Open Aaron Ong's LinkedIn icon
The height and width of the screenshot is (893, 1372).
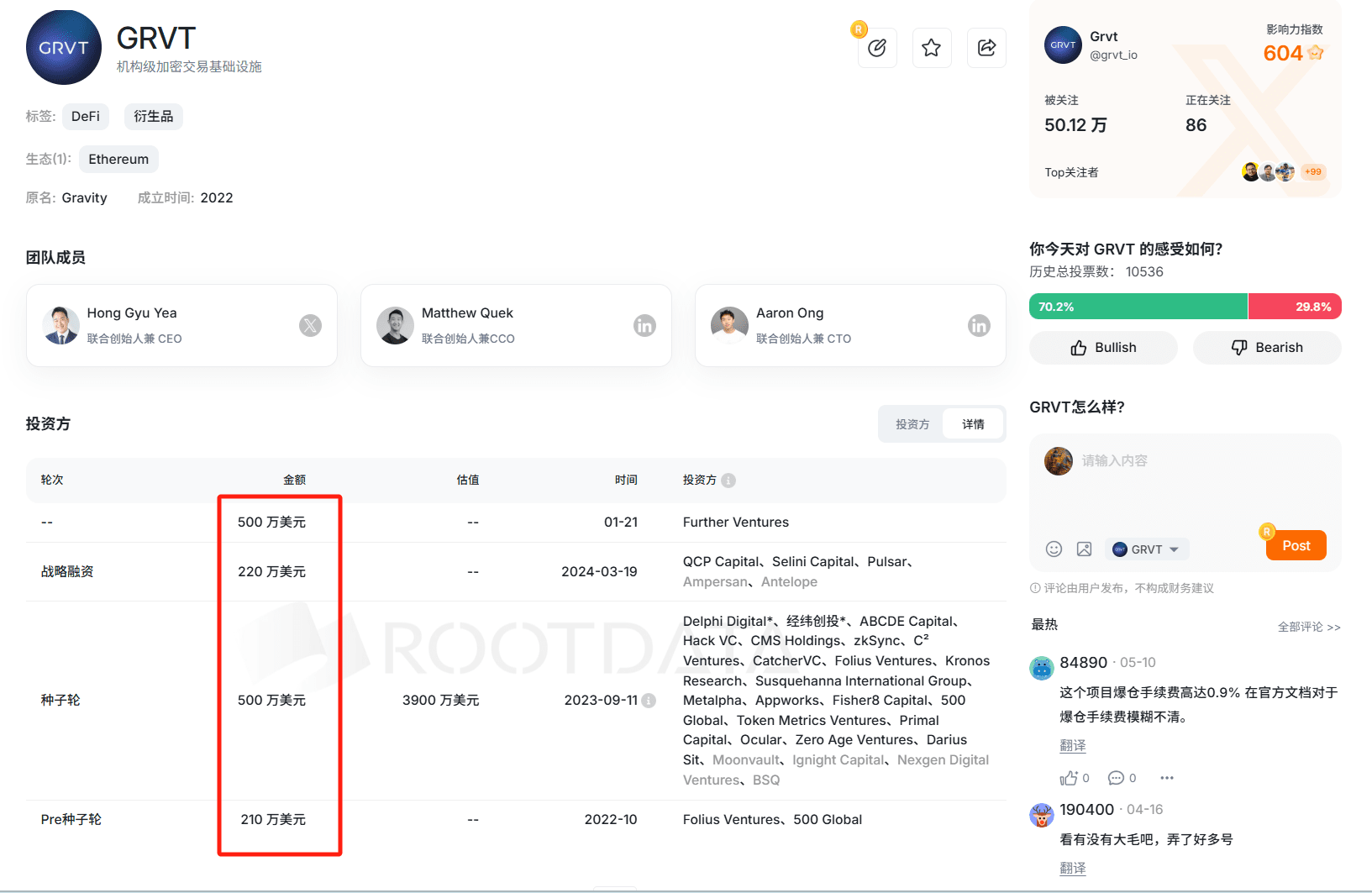click(979, 325)
